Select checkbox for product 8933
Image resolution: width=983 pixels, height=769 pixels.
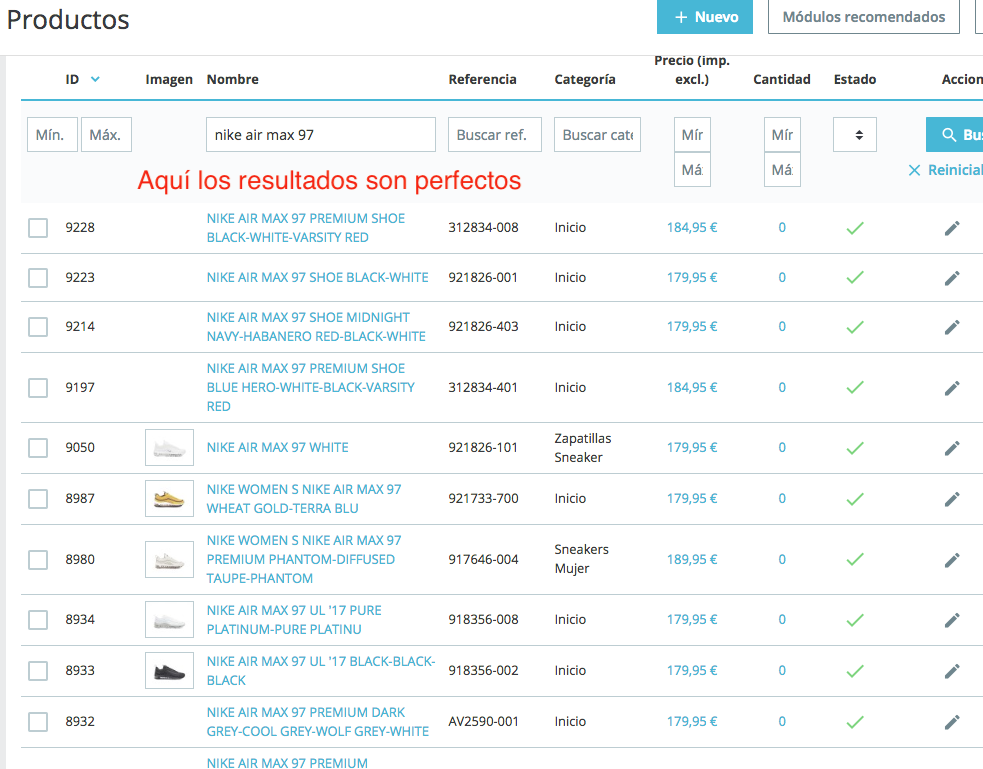pyautogui.click(x=38, y=671)
